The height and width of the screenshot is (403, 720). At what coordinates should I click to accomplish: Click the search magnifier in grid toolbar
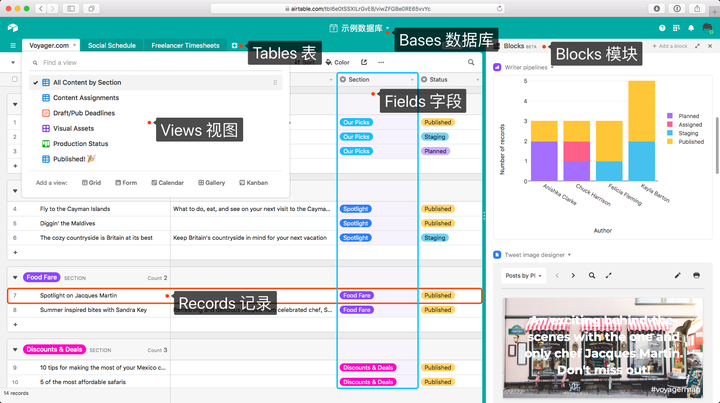471,62
